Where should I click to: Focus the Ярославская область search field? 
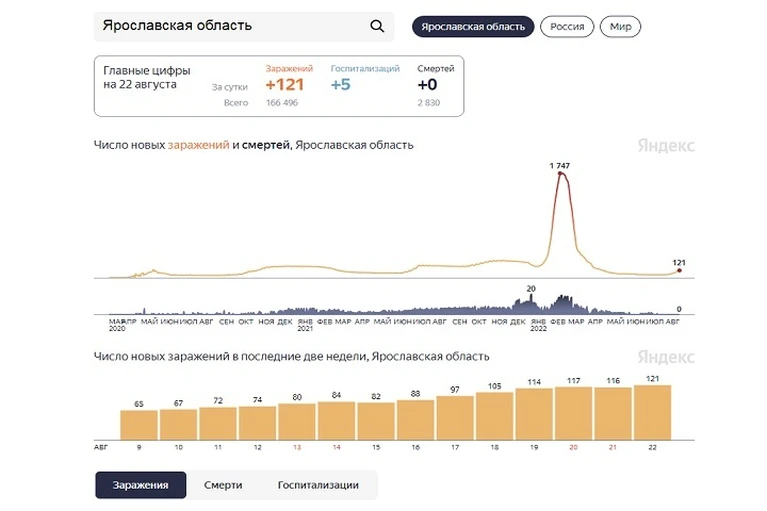click(x=244, y=26)
